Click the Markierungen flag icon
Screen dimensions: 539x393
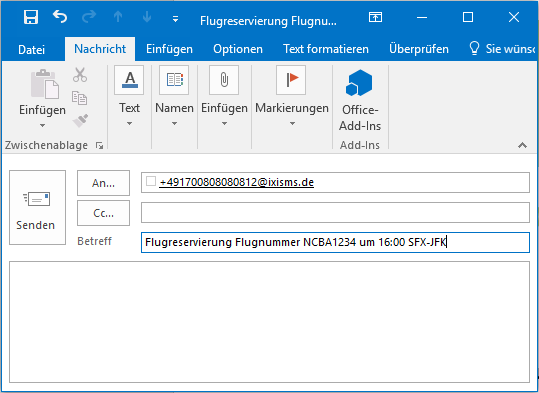tap(291, 80)
